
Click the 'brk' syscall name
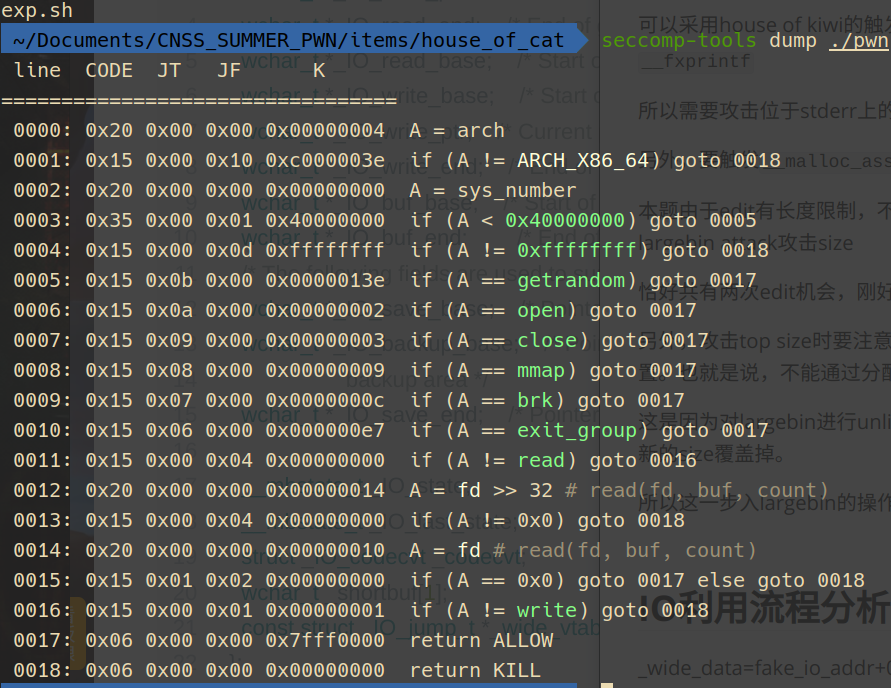(535, 401)
